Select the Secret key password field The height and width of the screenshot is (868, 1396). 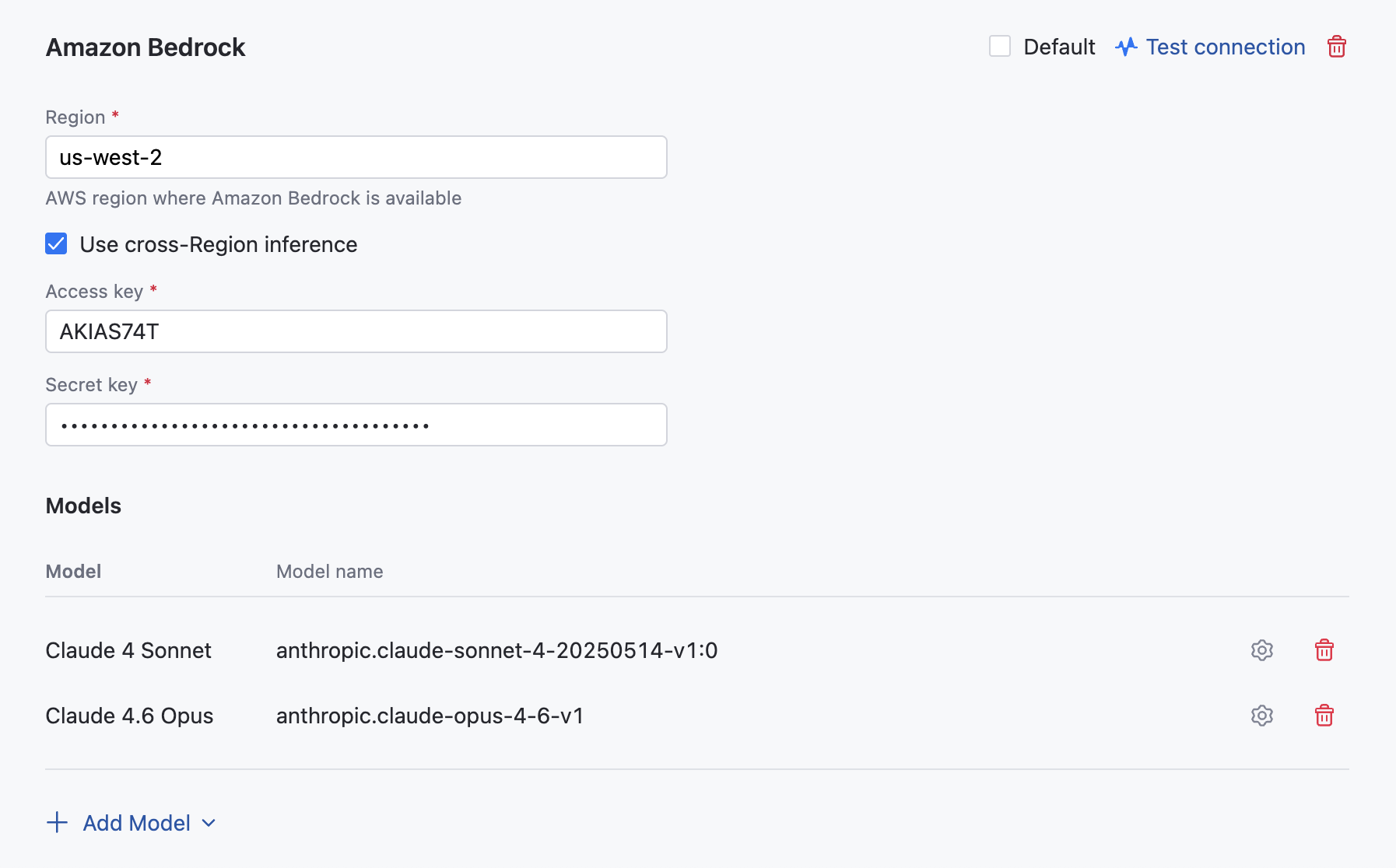click(356, 425)
